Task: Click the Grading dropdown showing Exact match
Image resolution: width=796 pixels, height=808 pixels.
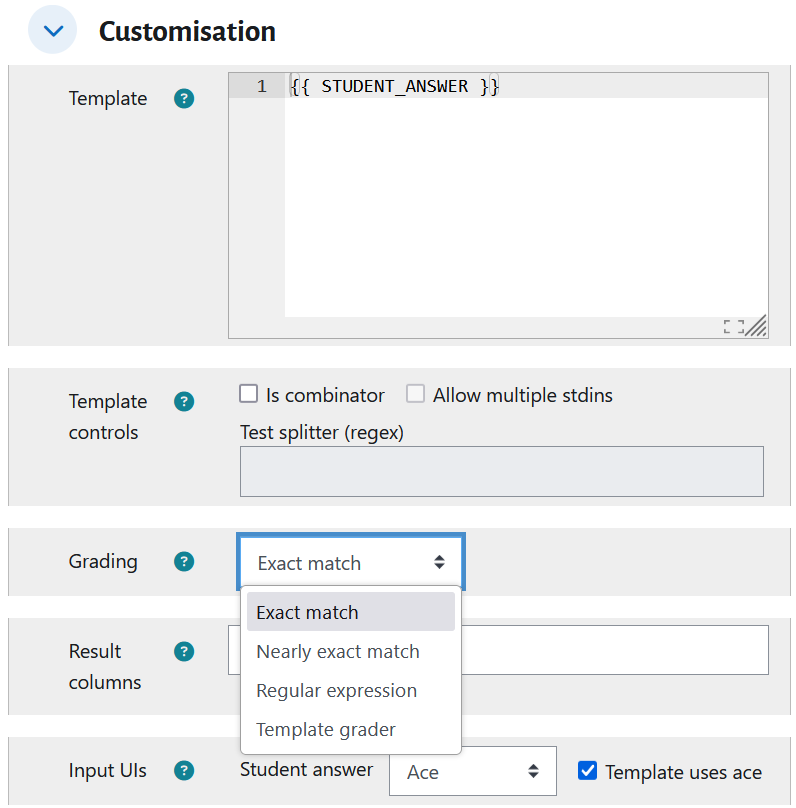Action: (351, 562)
